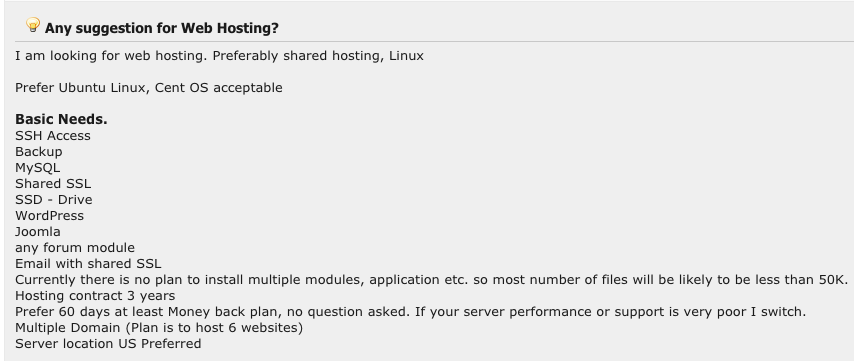Click the horizontal divider line under the title

point(435,41)
